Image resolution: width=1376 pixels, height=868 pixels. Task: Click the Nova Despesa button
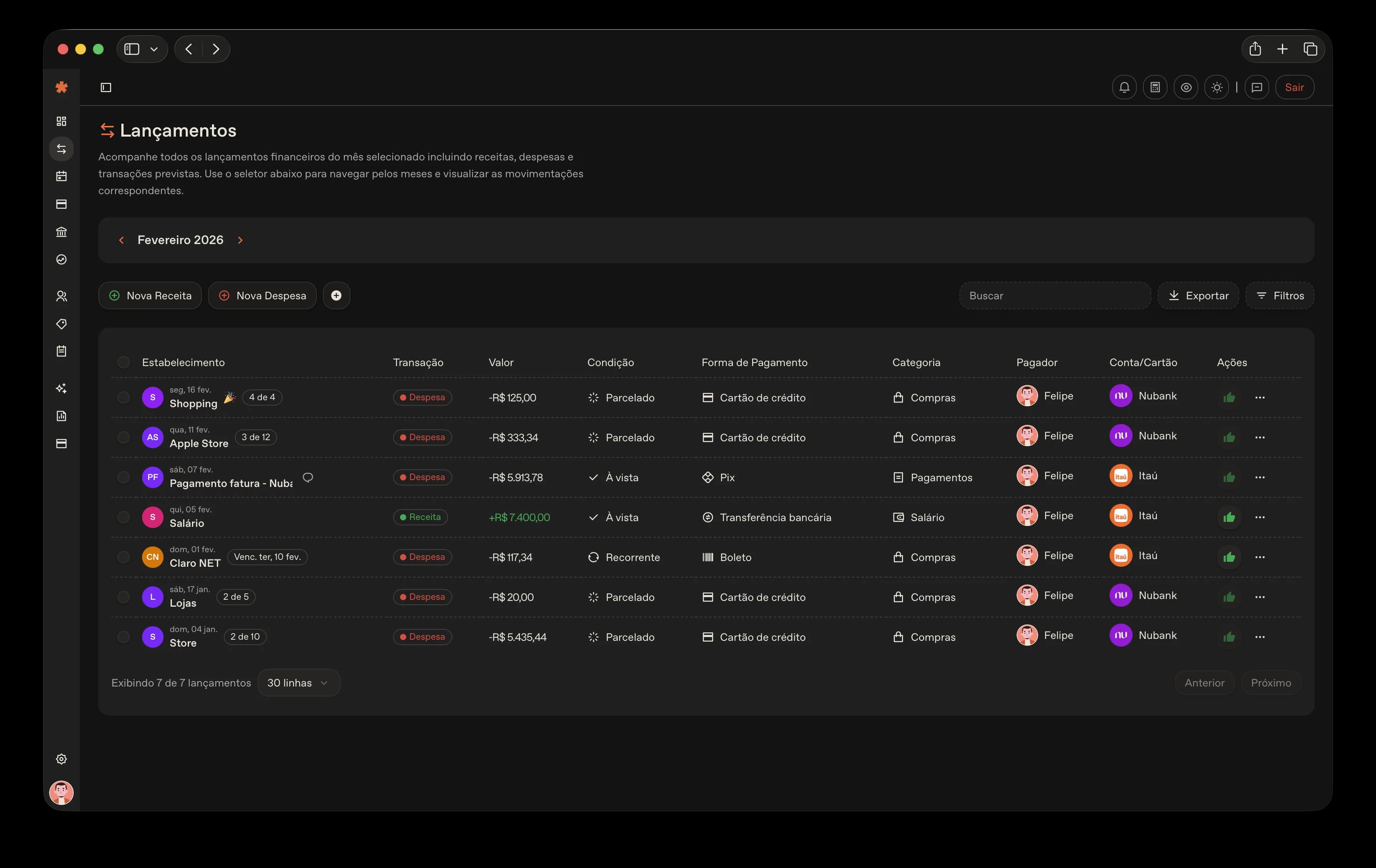click(262, 296)
